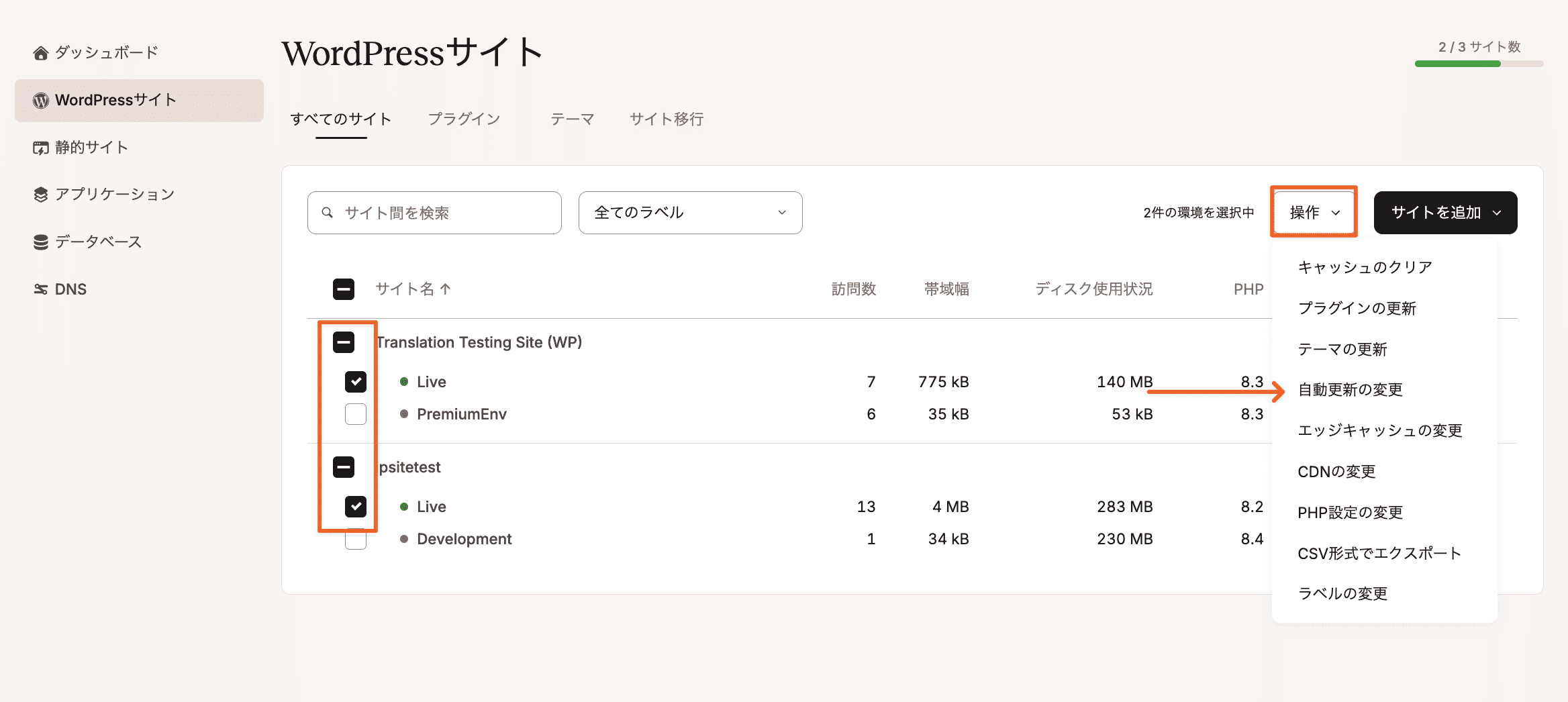This screenshot has height=702, width=1568.
Task: Toggle the Translation Testing Site (WP) checkbox
Action: coord(344,342)
